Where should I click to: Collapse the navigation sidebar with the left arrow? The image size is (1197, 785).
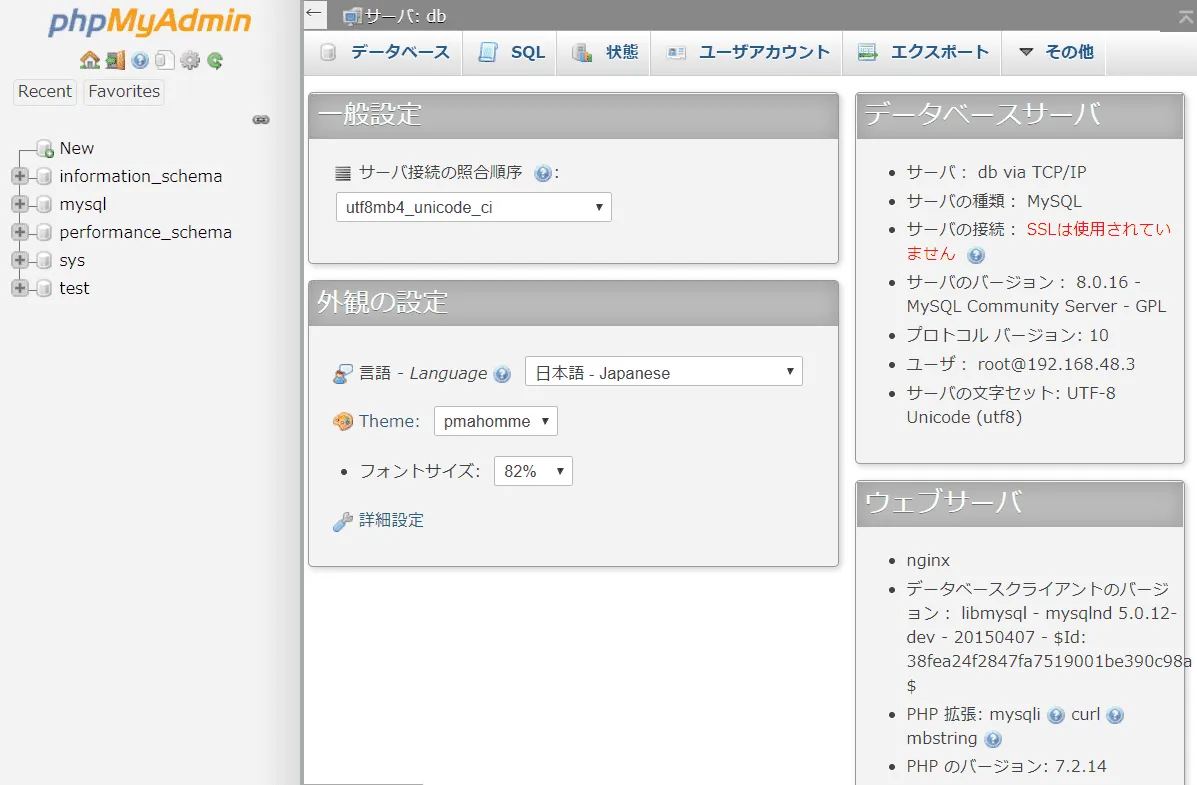(313, 13)
